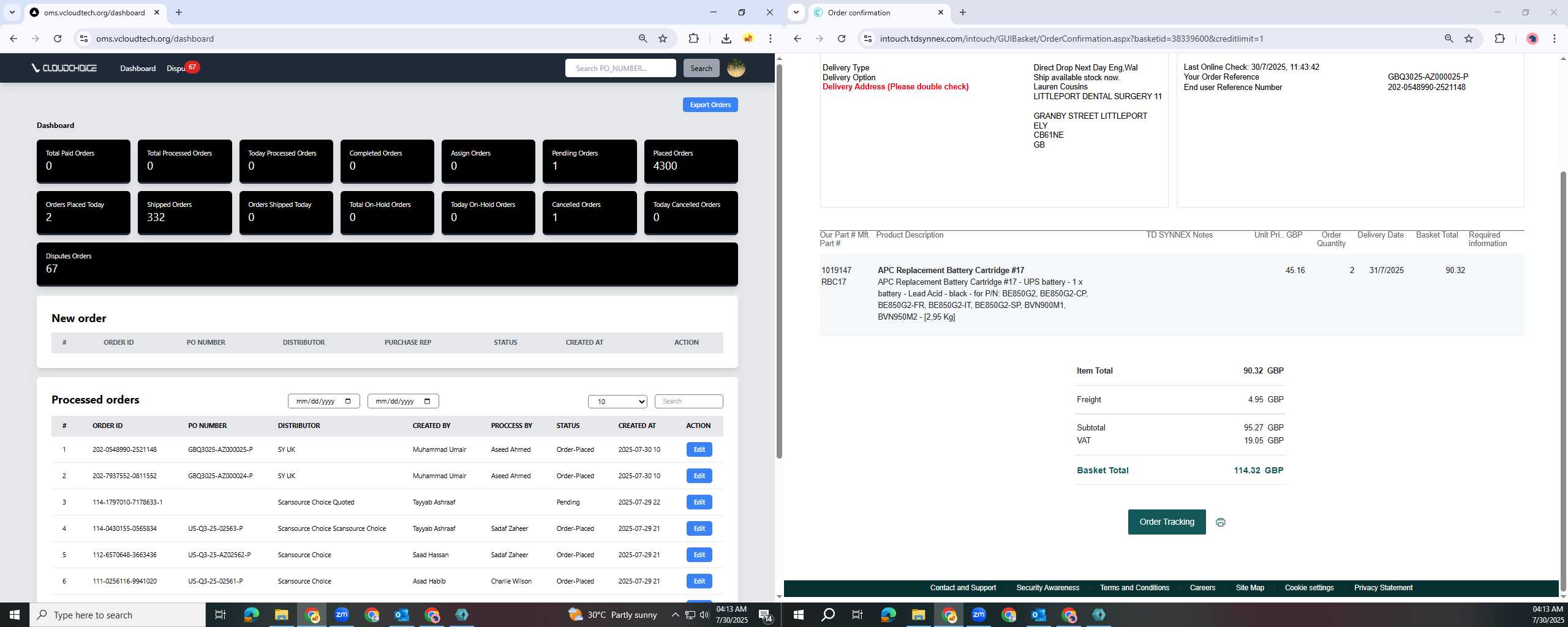This screenshot has width=1568, height=627.
Task: View site information for oms.vcloudtech.org
Action: [x=84, y=39]
